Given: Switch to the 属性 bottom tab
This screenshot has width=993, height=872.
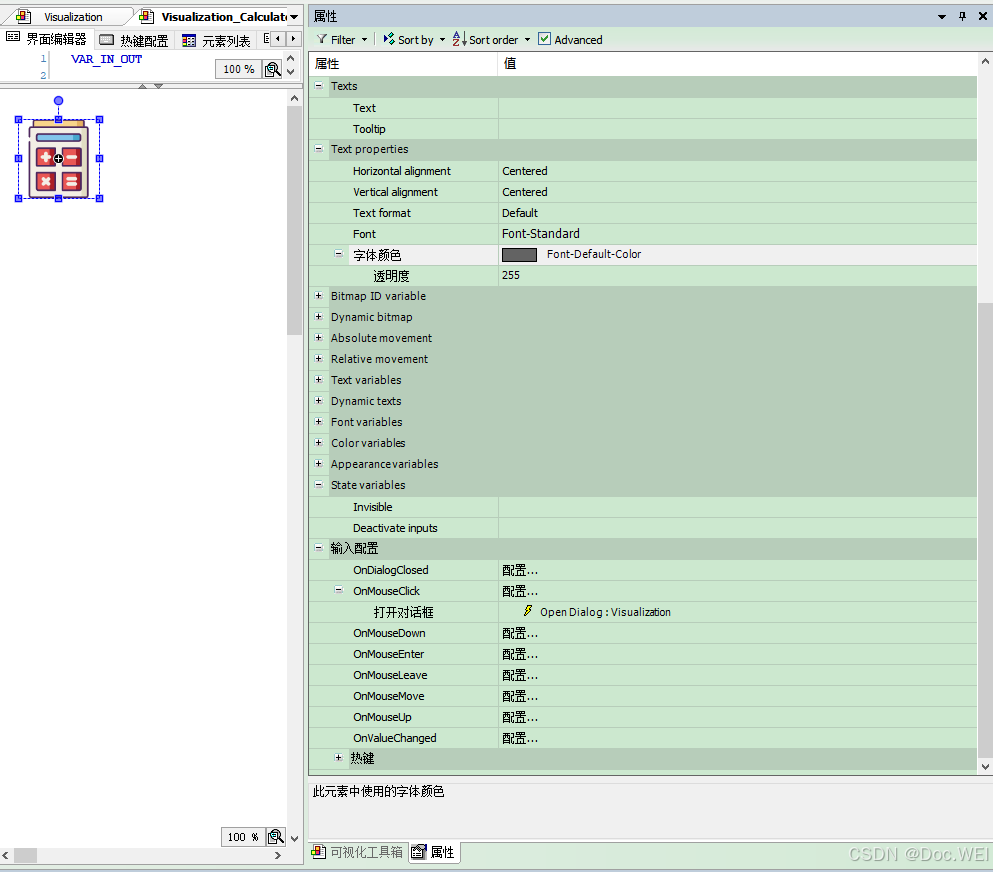Looking at the screenshot, I should point(434,852).
